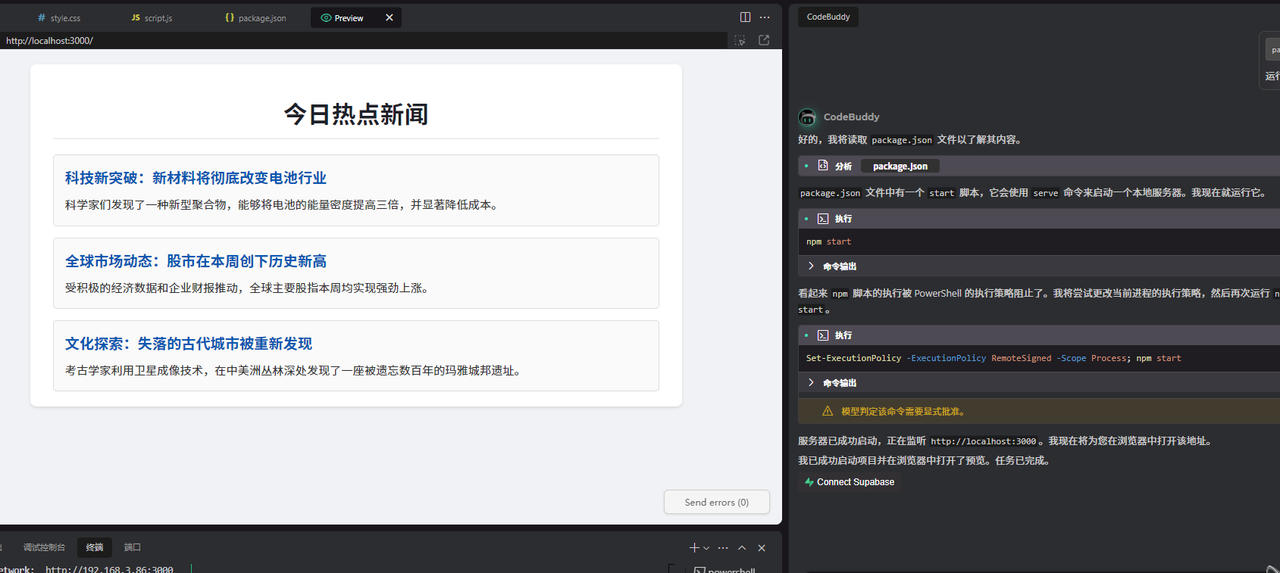Open the 端口 panel tab
Image resolution: width=1280 pixels, height=573 pixels.
132,548
